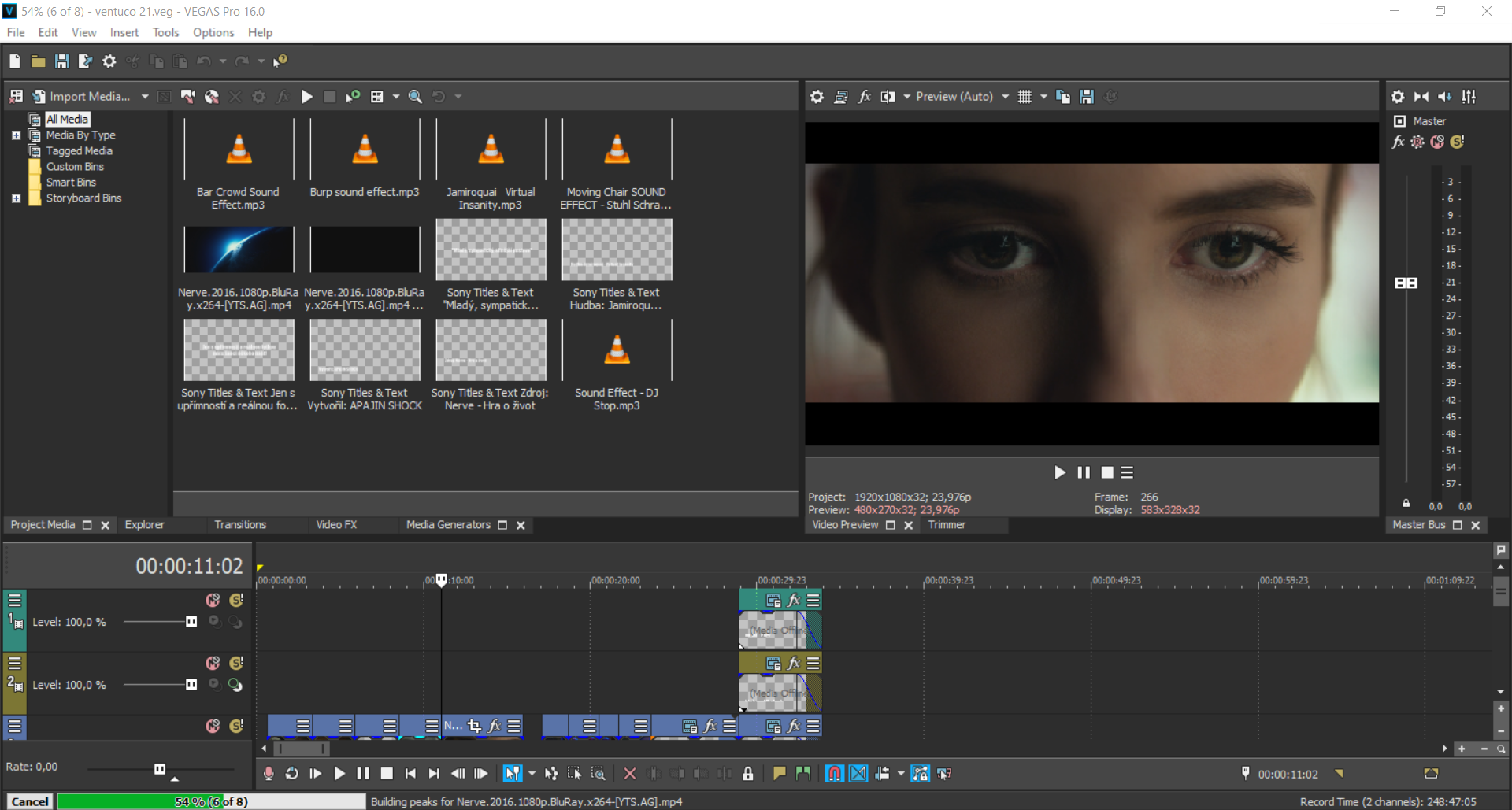Click the capture video icon in Project Media
This screenshot has width=1512, height=810.
187,97
